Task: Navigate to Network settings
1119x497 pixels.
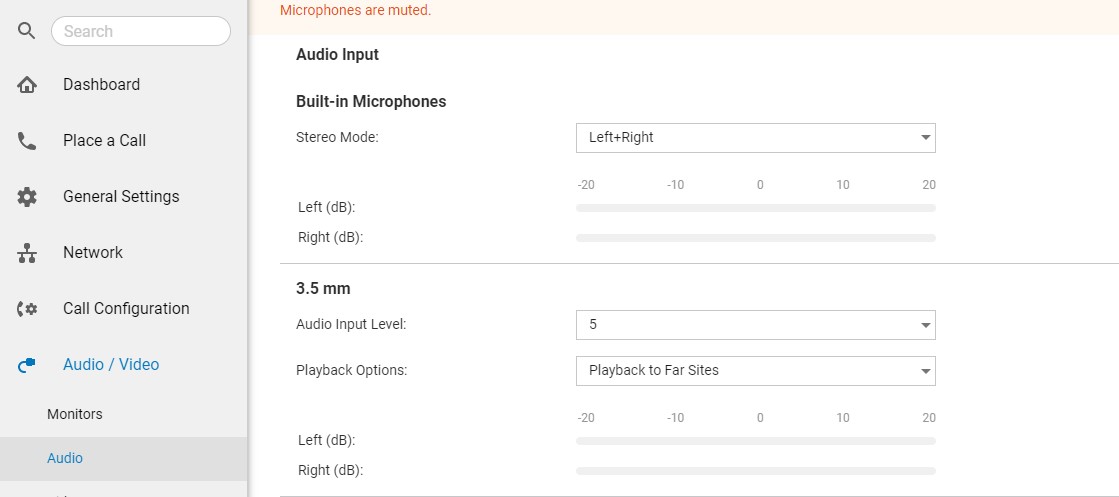Action: click(93, 253)
